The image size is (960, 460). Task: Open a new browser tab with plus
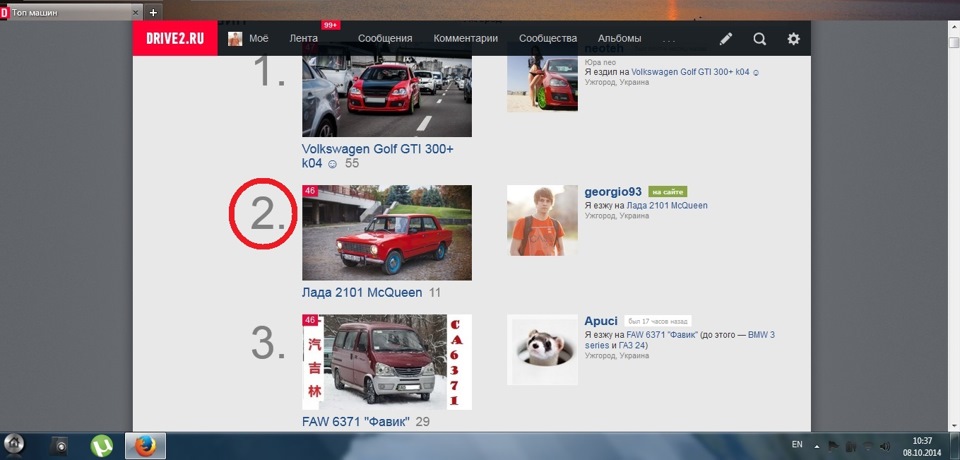(x=153, y=12)
